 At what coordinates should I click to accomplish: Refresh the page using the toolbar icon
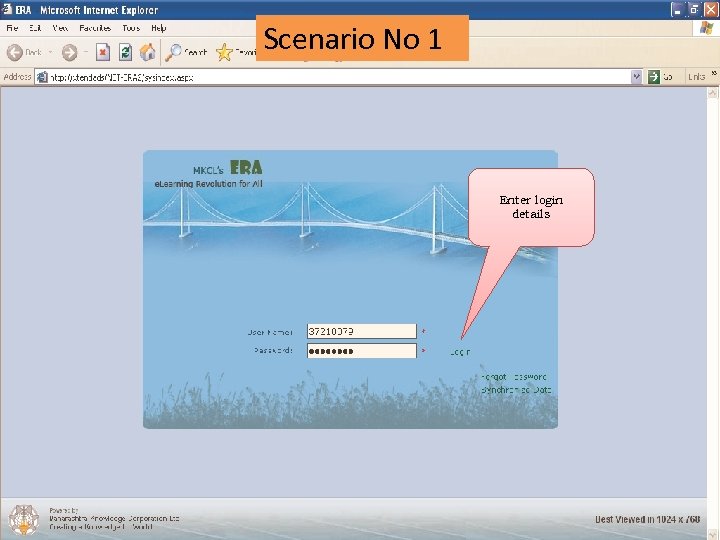click(x=125, y=52)
